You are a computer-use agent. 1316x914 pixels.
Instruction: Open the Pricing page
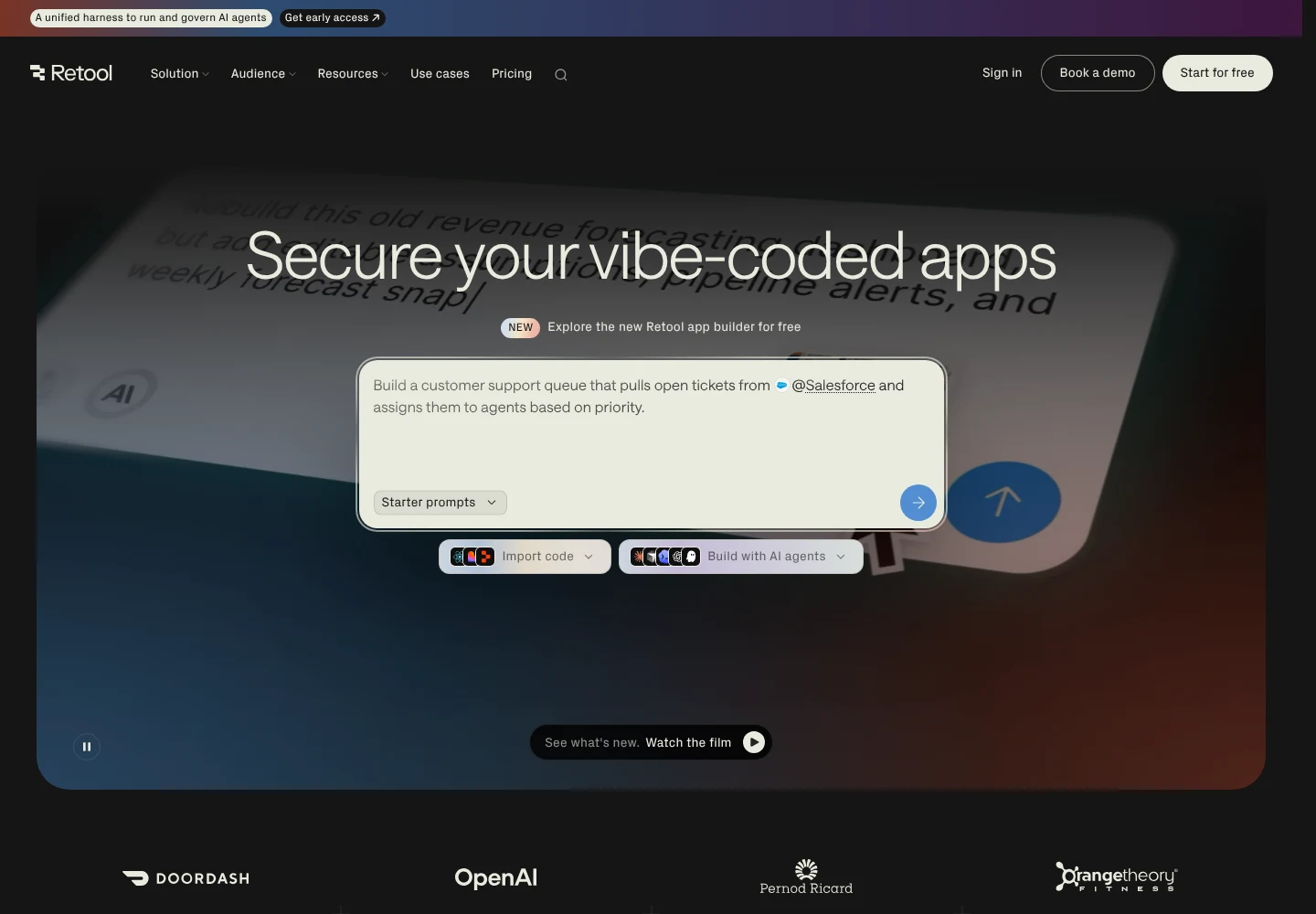click(512, 74)
